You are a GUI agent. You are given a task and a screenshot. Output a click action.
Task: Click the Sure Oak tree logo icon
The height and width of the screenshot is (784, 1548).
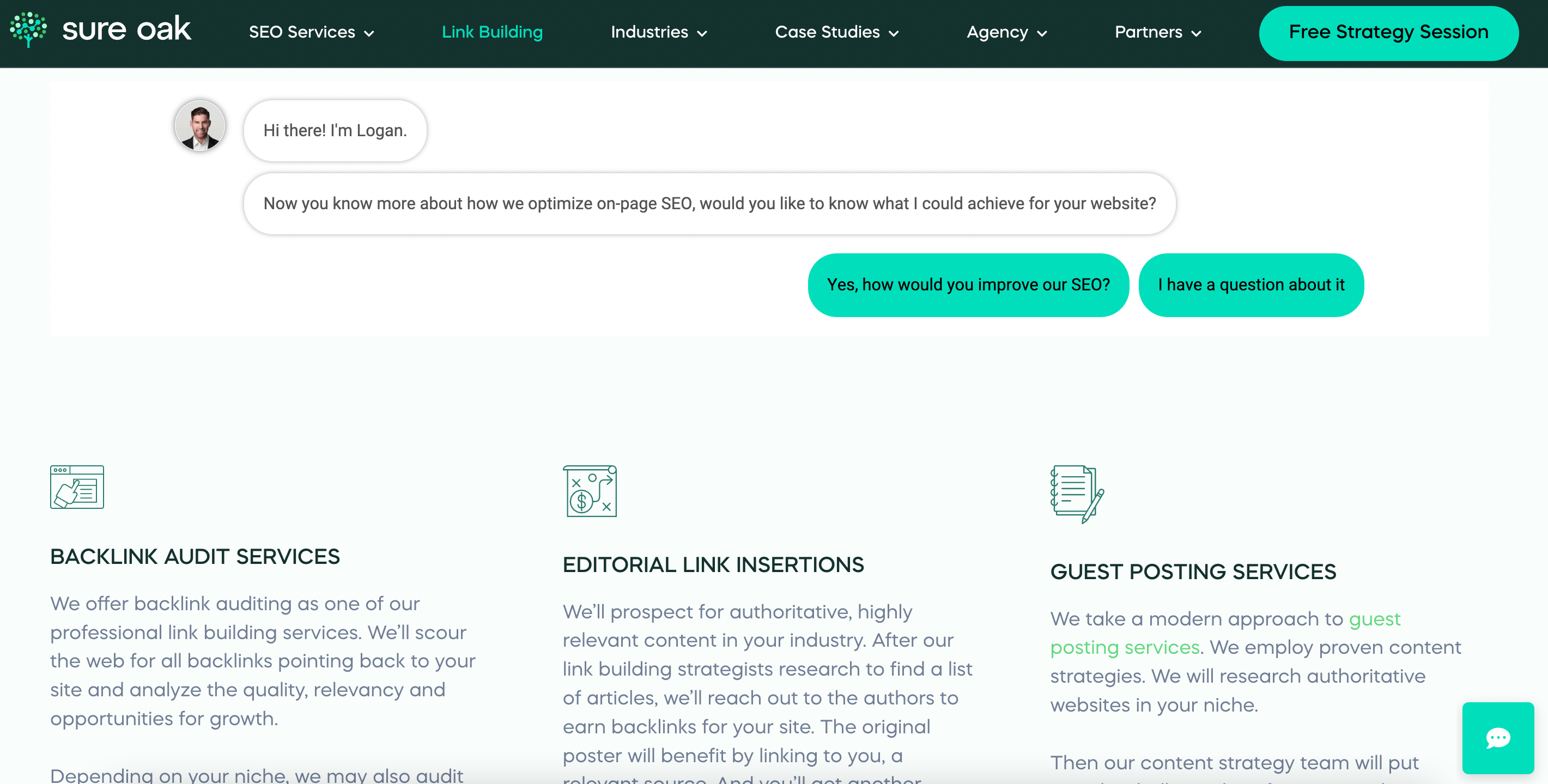(x=28, y=30)
